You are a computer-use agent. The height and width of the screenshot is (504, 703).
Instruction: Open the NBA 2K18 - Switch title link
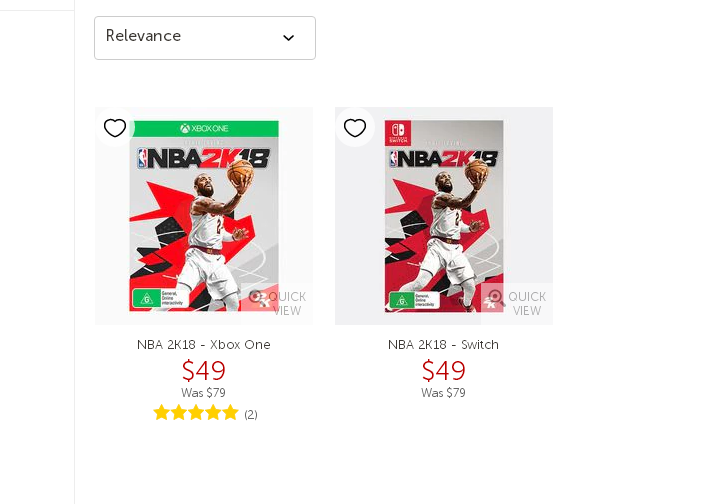[x=443, y=345]
